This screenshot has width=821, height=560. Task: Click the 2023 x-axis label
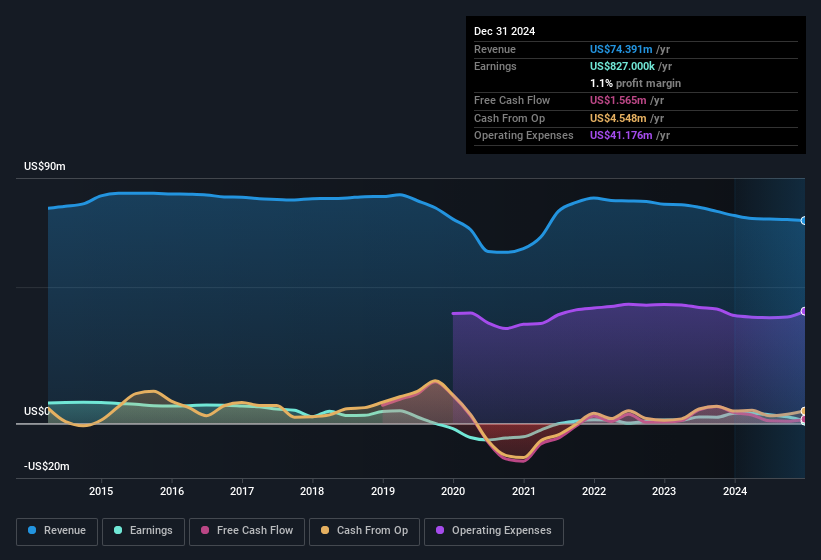click(x=664, y=491)
